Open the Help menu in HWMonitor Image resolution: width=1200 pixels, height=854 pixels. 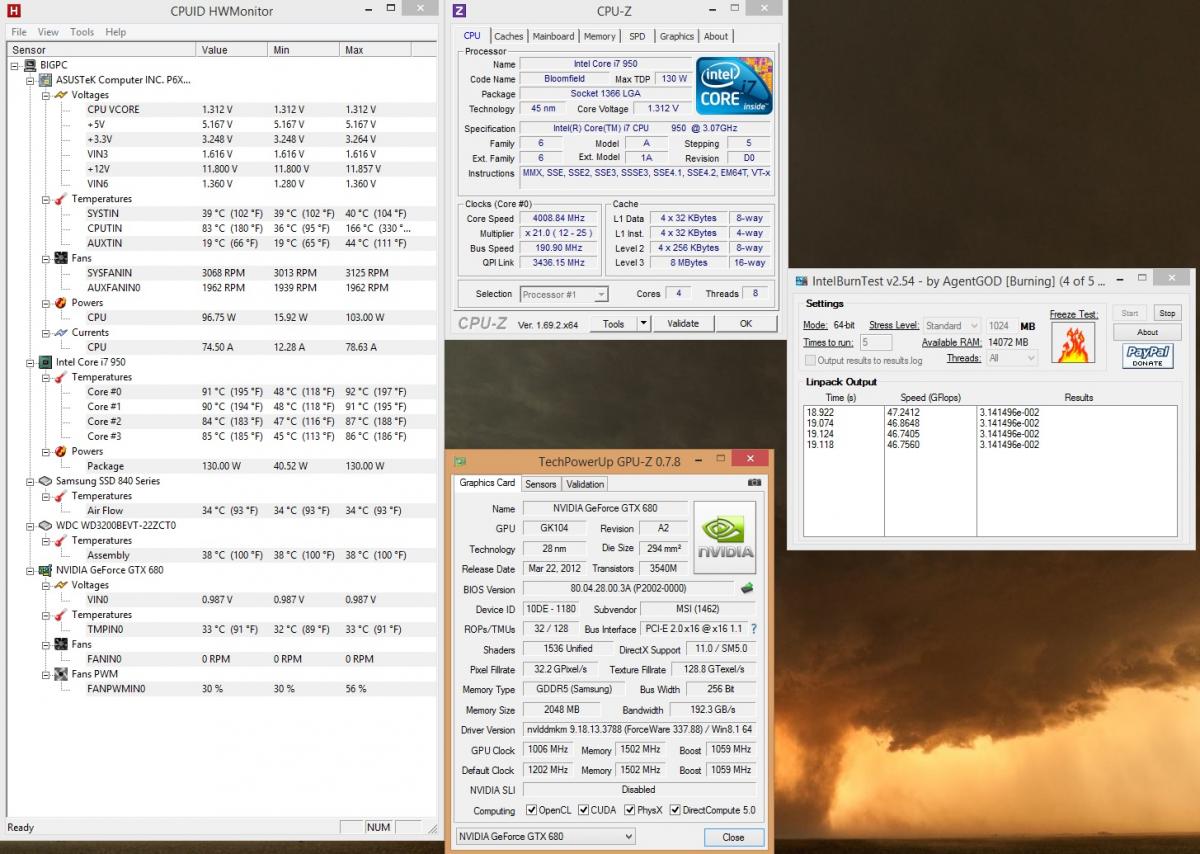pos(116,32)
